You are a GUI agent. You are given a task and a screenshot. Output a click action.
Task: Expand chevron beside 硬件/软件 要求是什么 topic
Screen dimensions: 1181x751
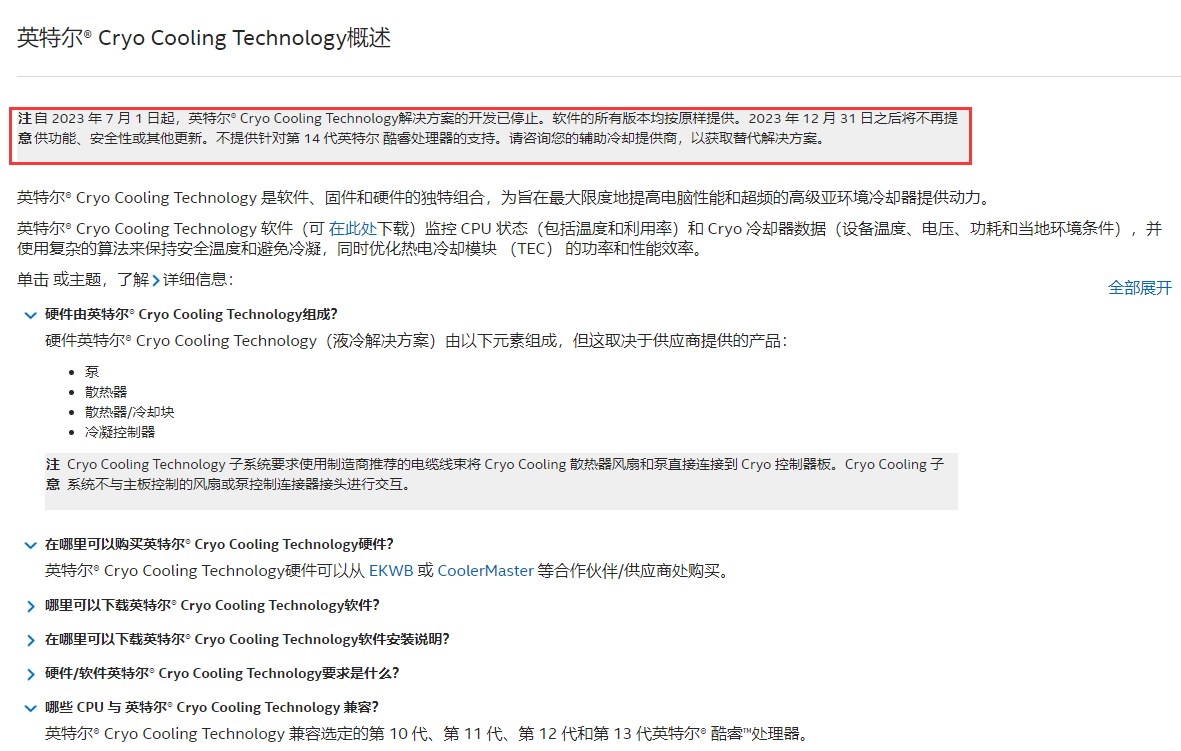30,674
